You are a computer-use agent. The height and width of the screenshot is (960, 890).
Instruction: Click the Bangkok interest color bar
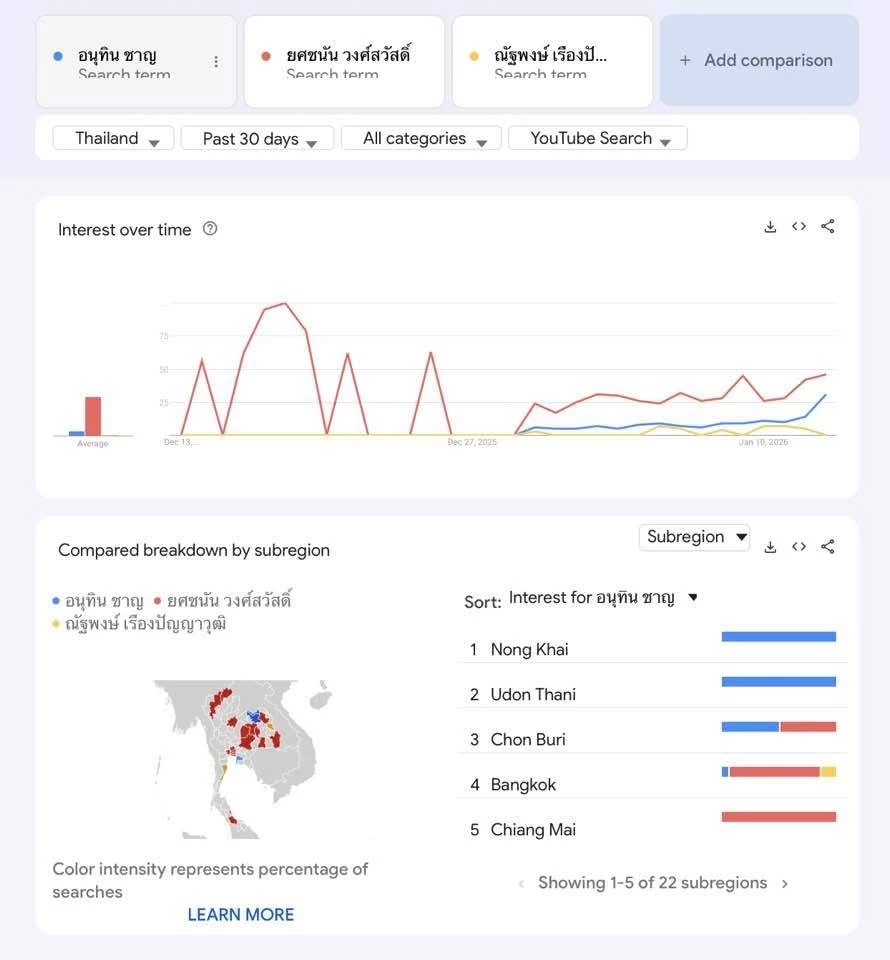[x=778, y=772]
